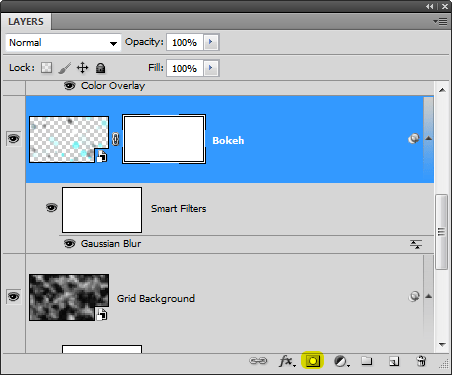Viewport: 452px width, 375px height.
Task: Toggle Smart Filters visibility
Action: [x=51, y=208]
